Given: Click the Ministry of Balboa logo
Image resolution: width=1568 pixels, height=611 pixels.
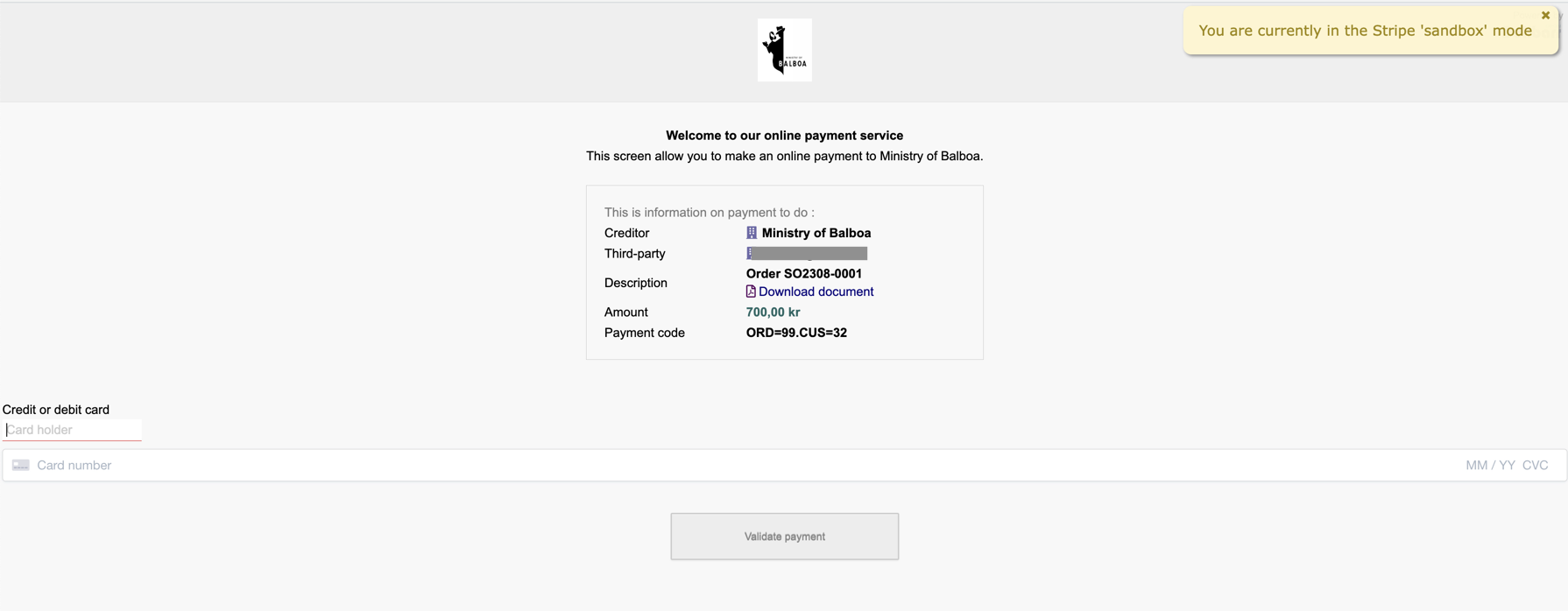Looking at the screenshot, I should (784, 50).
